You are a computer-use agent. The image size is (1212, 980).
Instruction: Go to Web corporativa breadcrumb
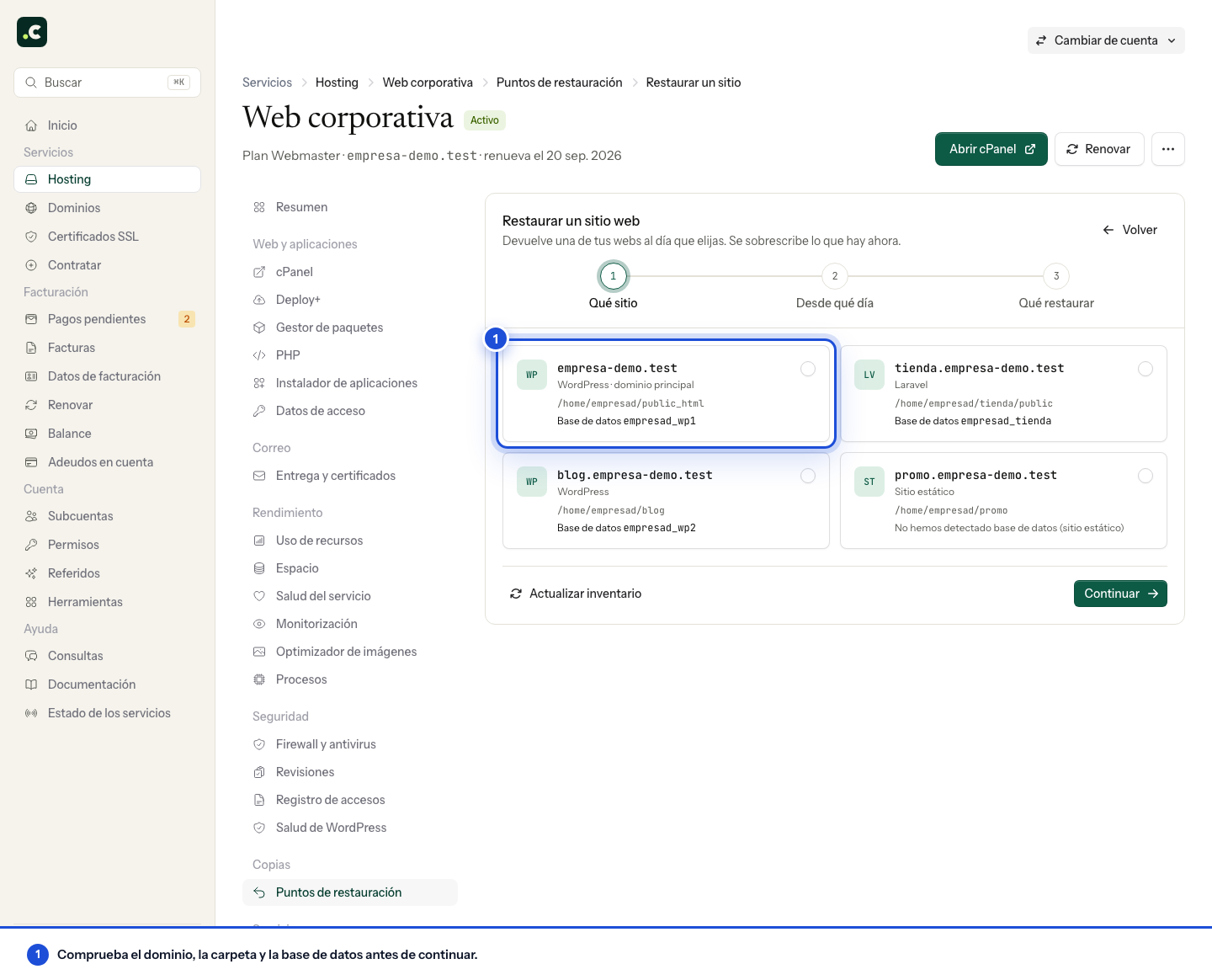point(428,83)
